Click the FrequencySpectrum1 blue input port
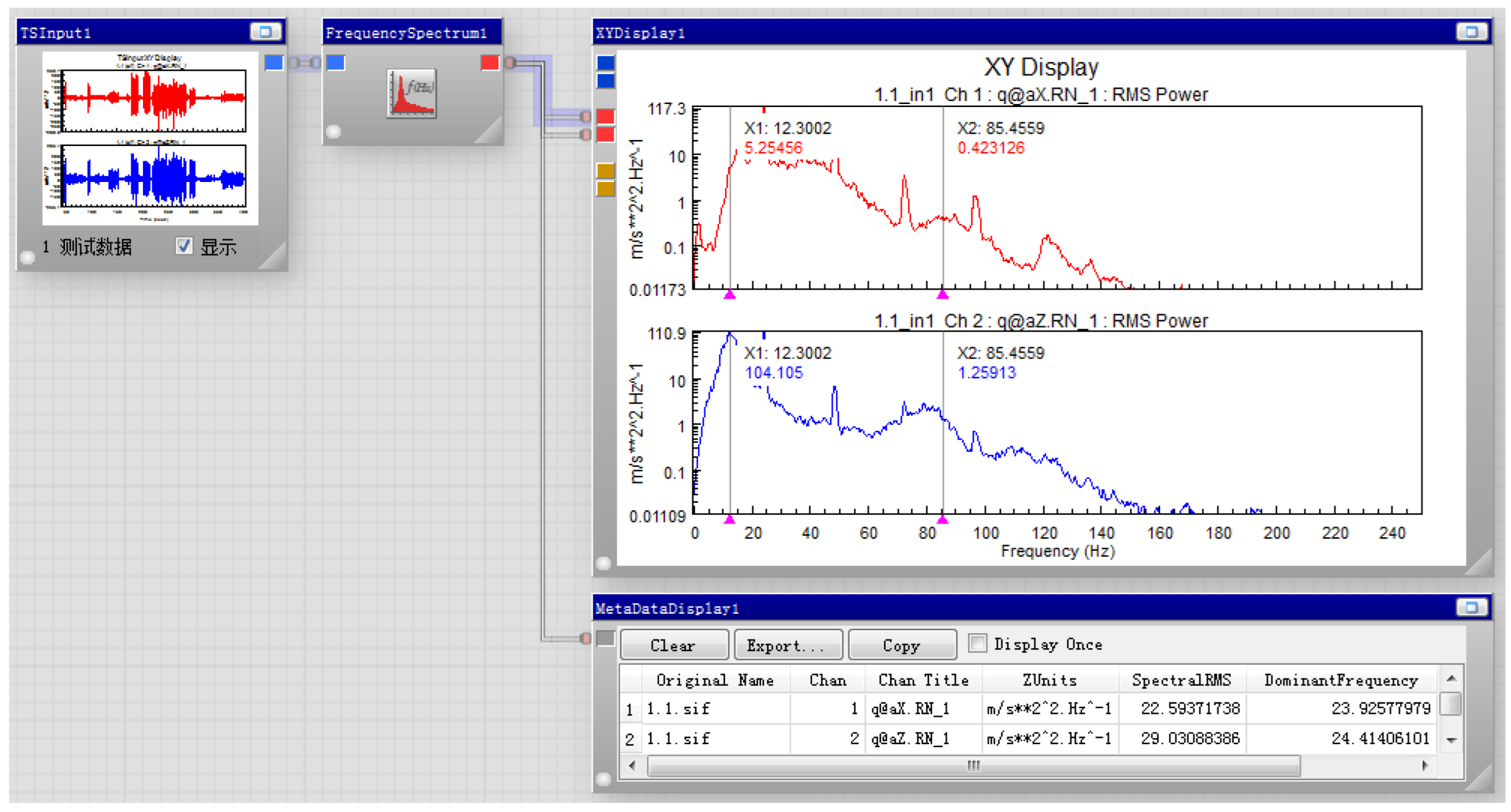 336,63
